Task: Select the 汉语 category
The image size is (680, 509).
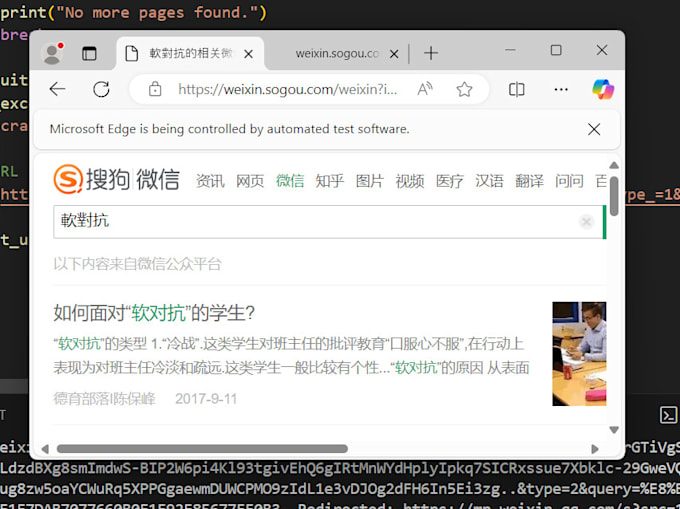Action: (490, 181)
